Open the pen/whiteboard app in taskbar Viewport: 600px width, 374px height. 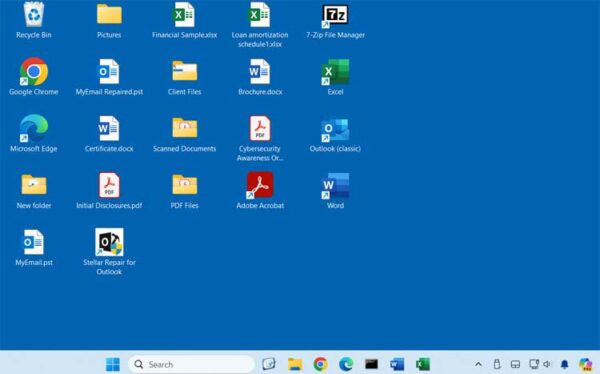click(269, 364)
